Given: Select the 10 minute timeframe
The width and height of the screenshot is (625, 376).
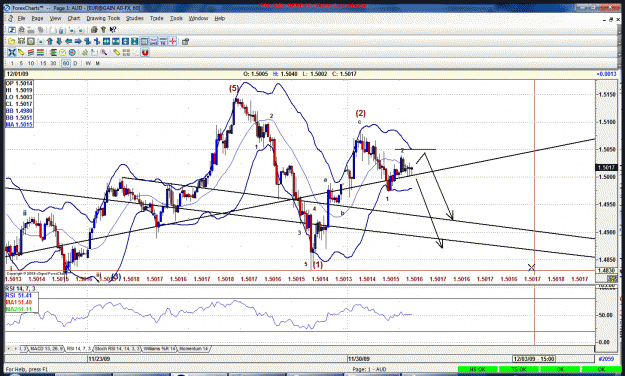Looking at the screenshot, I should [x=31, y=63].
